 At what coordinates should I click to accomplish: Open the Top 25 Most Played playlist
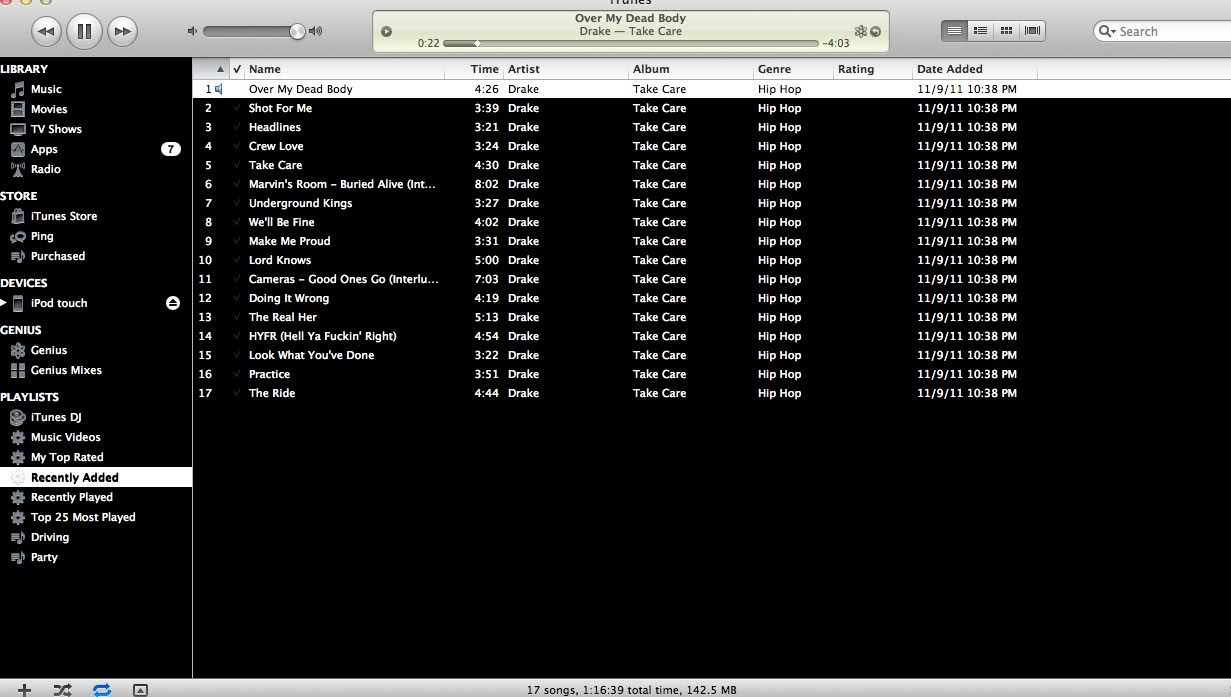(83, 517)
